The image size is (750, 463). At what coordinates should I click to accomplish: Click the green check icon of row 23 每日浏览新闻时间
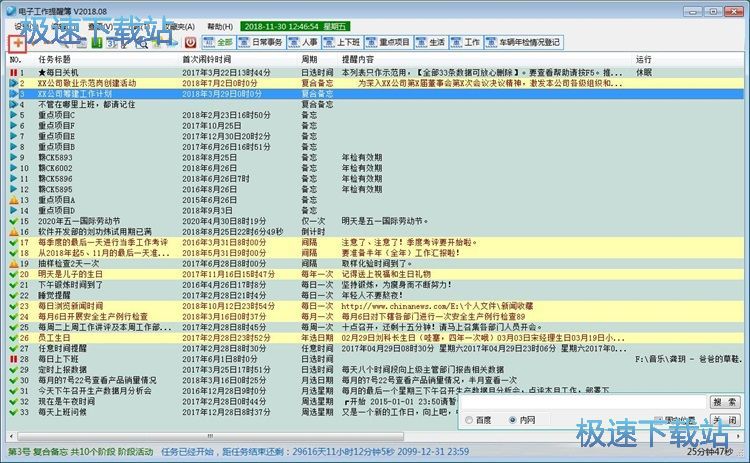point(13,306)
